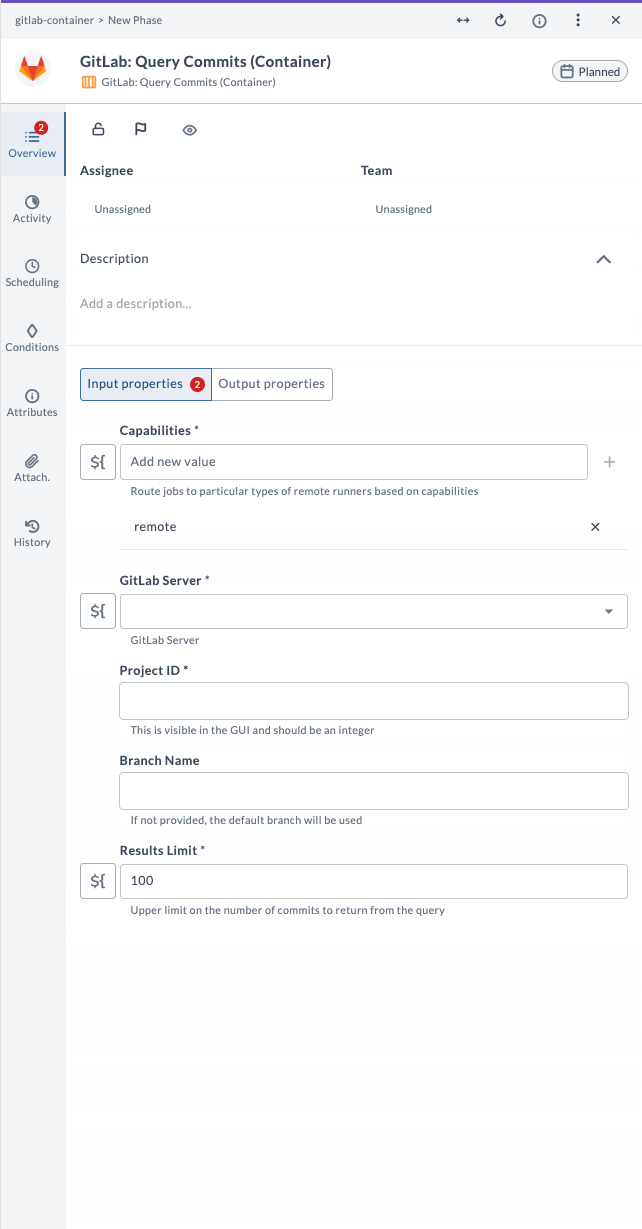Close the task panel with the X
Screen dimensions: 642x1229
tap(615, 20)
